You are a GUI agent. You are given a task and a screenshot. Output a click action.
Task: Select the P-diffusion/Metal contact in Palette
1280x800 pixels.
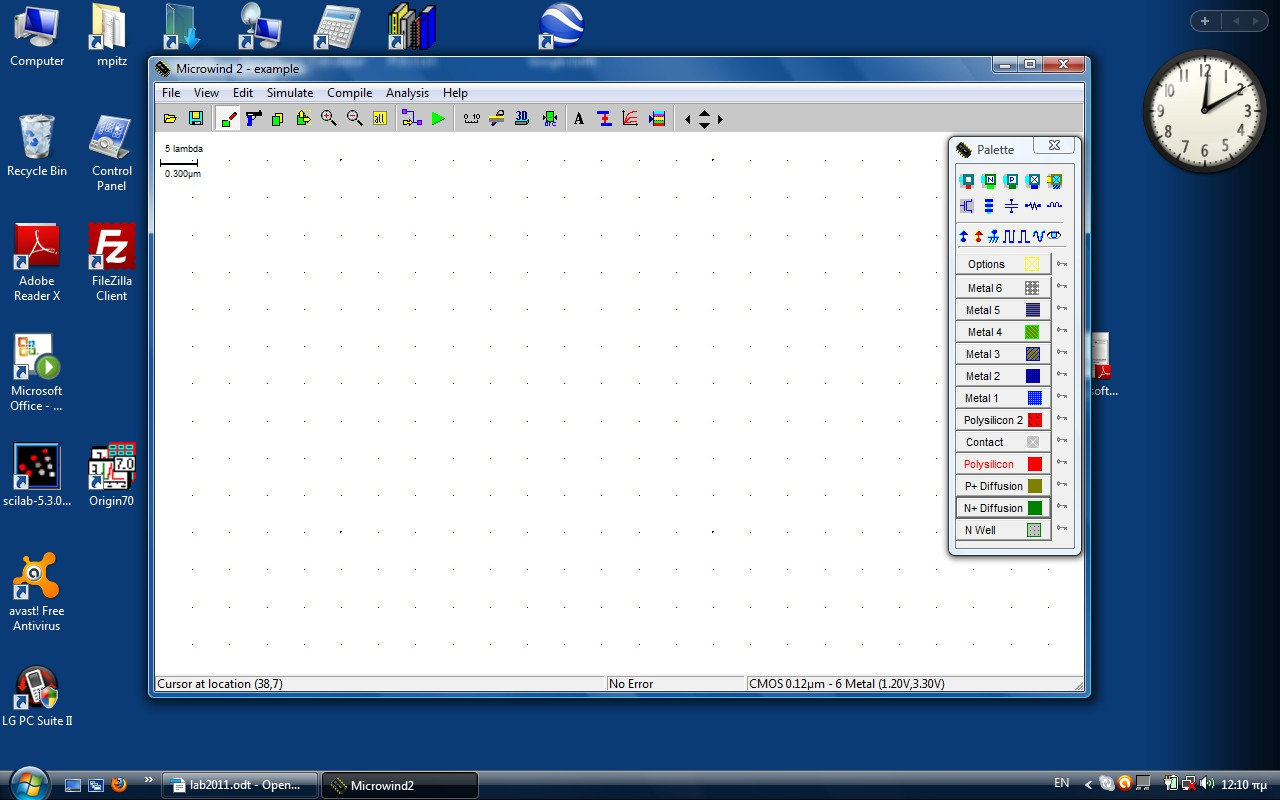coord(1011,181)
